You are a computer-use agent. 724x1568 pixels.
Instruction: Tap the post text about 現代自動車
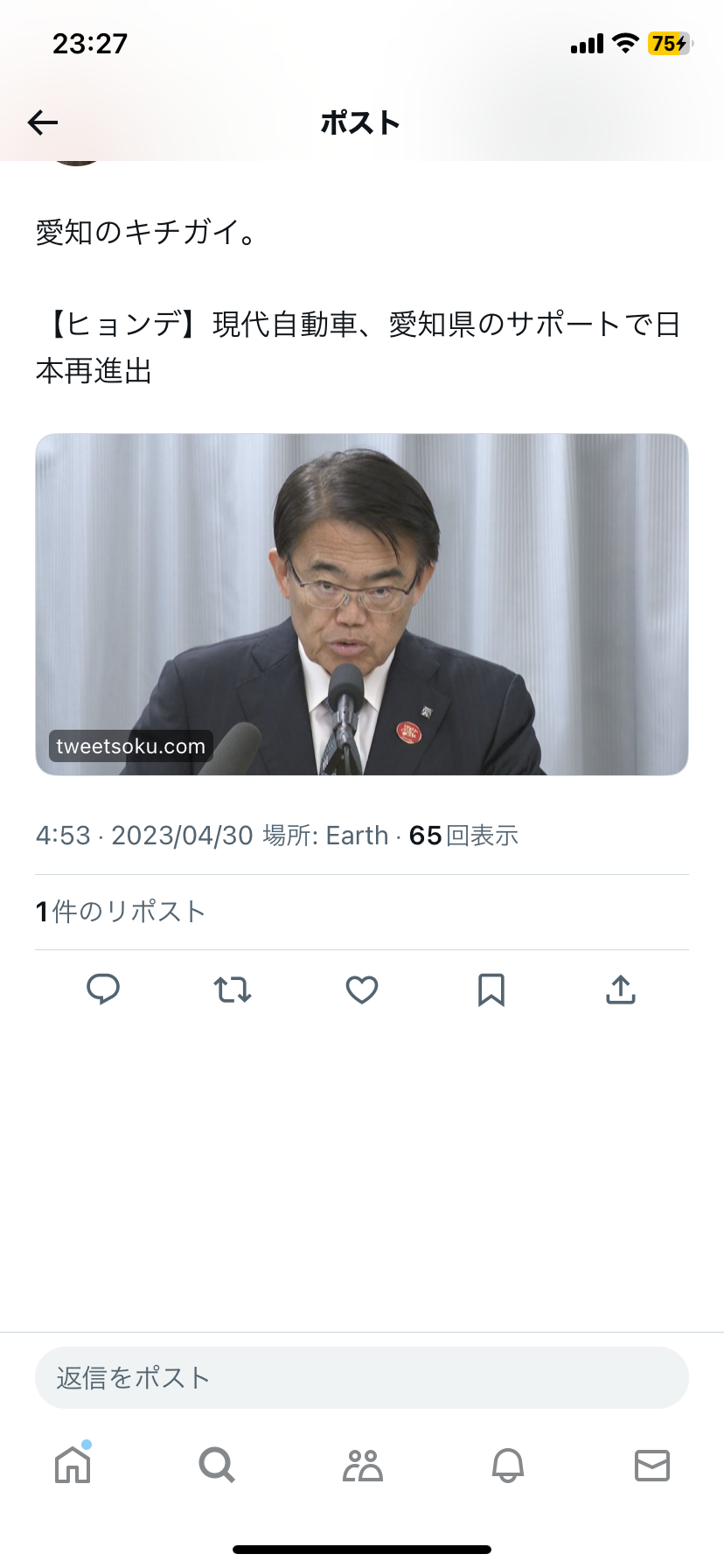click(x=359, y=347)
